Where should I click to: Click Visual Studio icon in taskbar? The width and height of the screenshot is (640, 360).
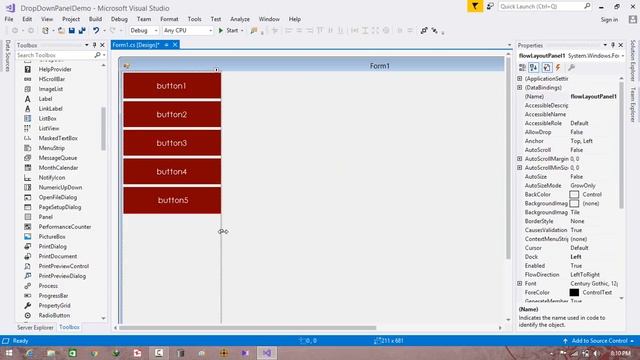tap(267, 353)
